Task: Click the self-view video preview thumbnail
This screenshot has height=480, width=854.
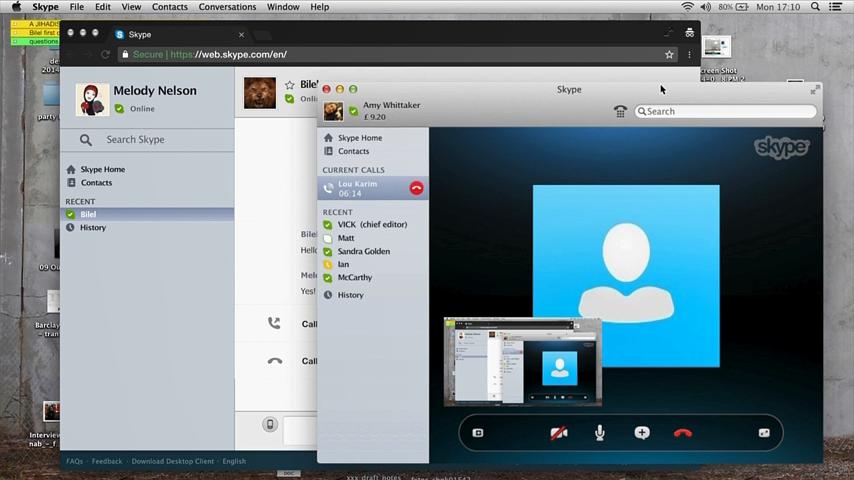Action: pos(523,362)
